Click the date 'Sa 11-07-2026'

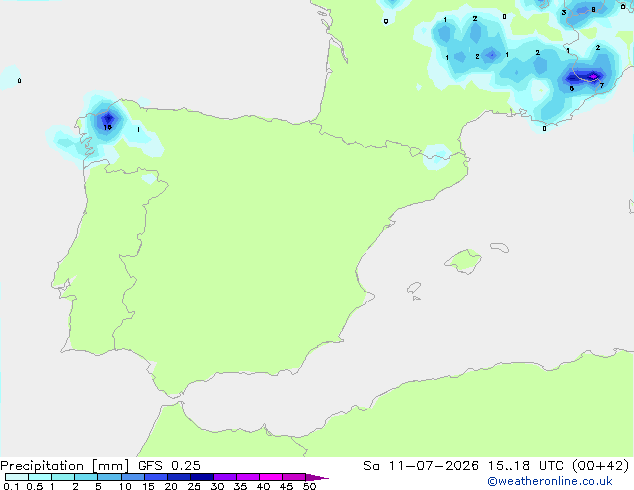421,466
